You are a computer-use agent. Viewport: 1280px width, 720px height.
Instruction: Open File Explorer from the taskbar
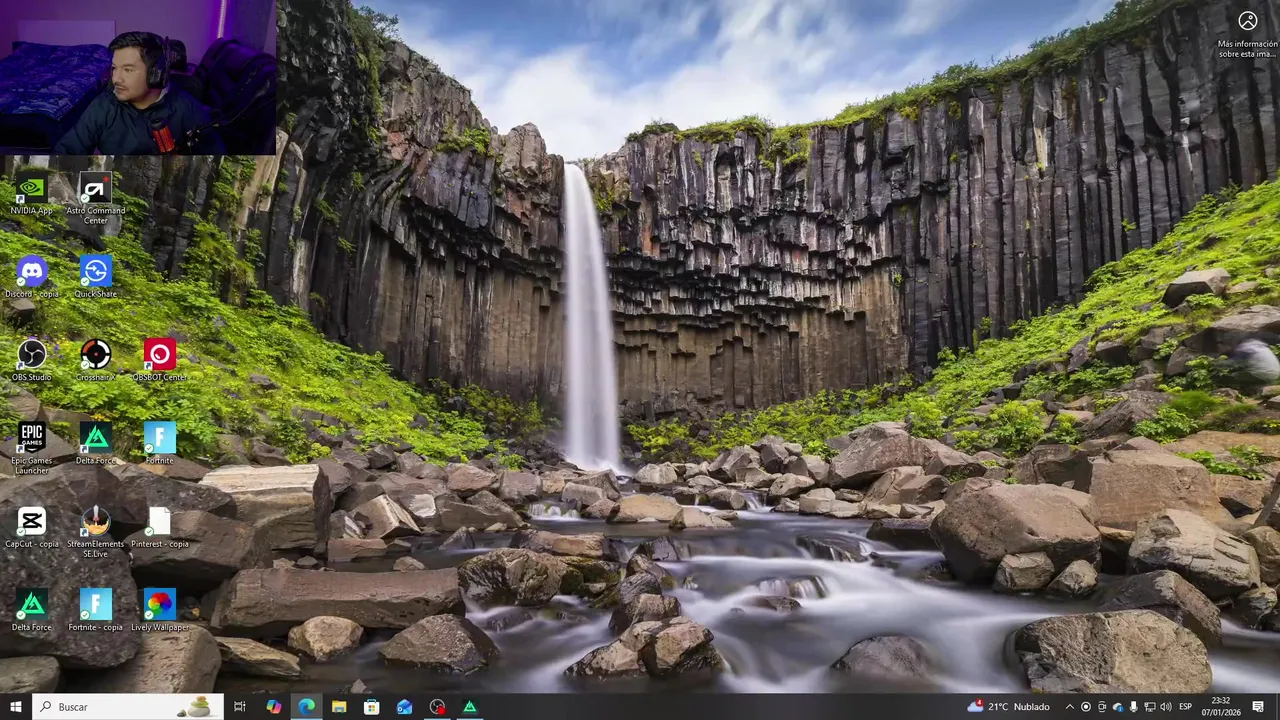[339, 707]
